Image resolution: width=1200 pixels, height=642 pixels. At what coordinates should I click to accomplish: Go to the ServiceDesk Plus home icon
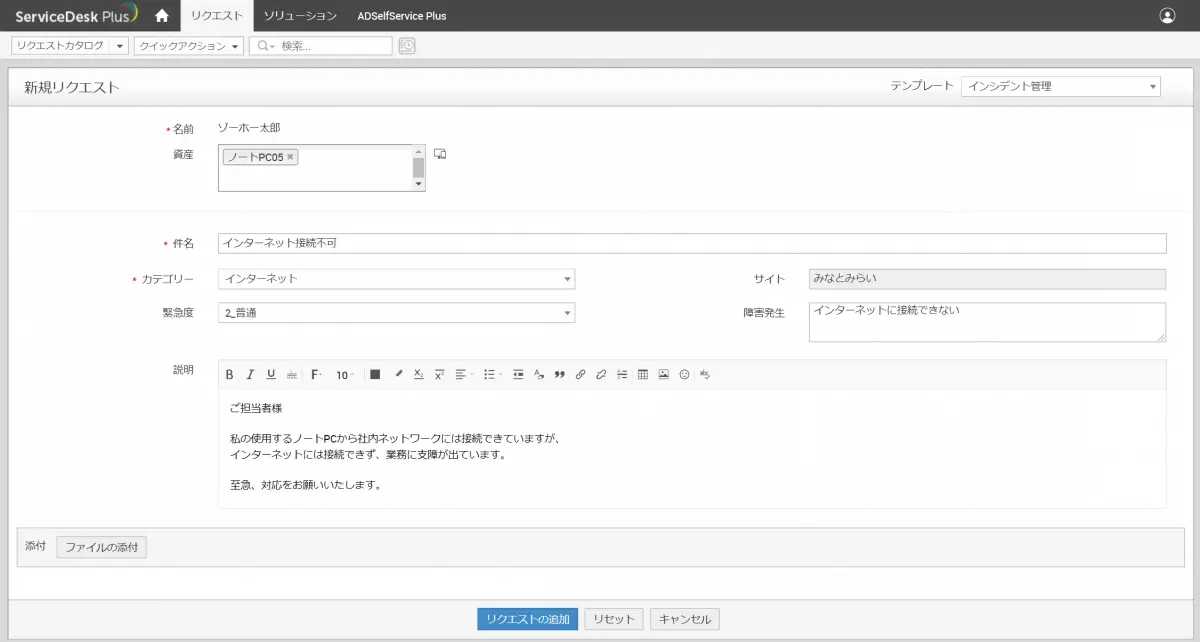pos(161,16)
